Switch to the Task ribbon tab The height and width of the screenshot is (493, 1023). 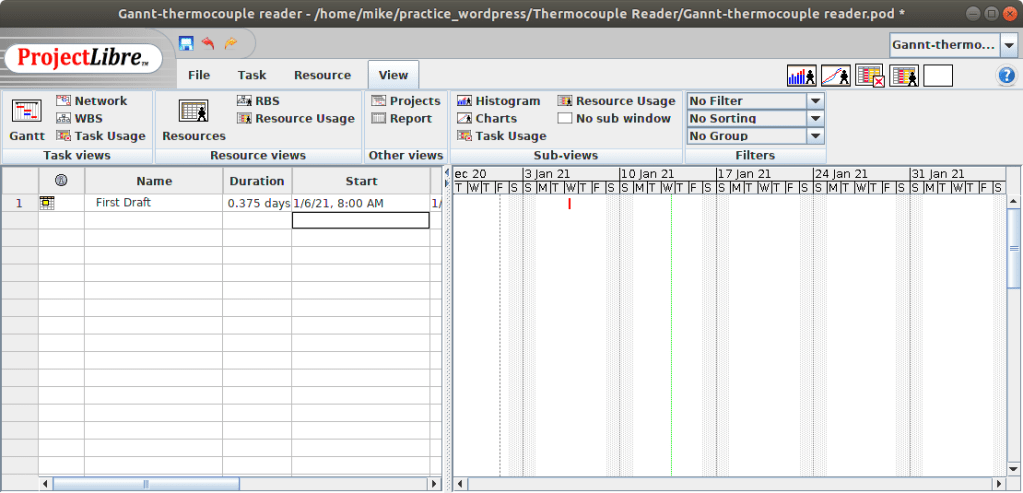click(x=252, y=75)
